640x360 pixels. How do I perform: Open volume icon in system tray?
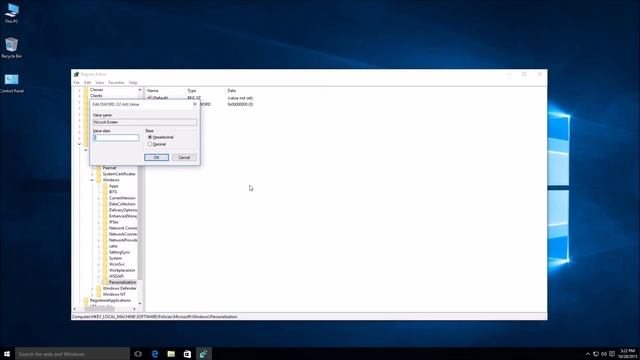[x=604, y=354]
